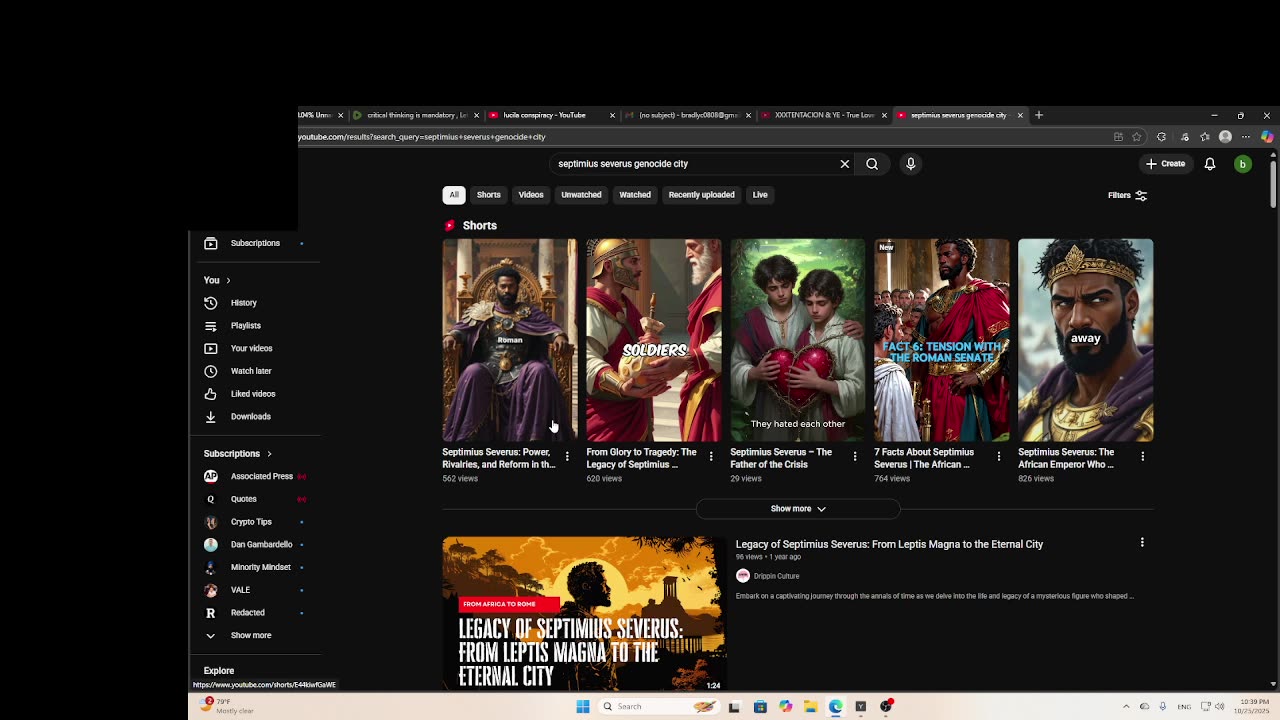
Task: Switch to the lucila conspiracy YouTube tab
Action: 544,115
